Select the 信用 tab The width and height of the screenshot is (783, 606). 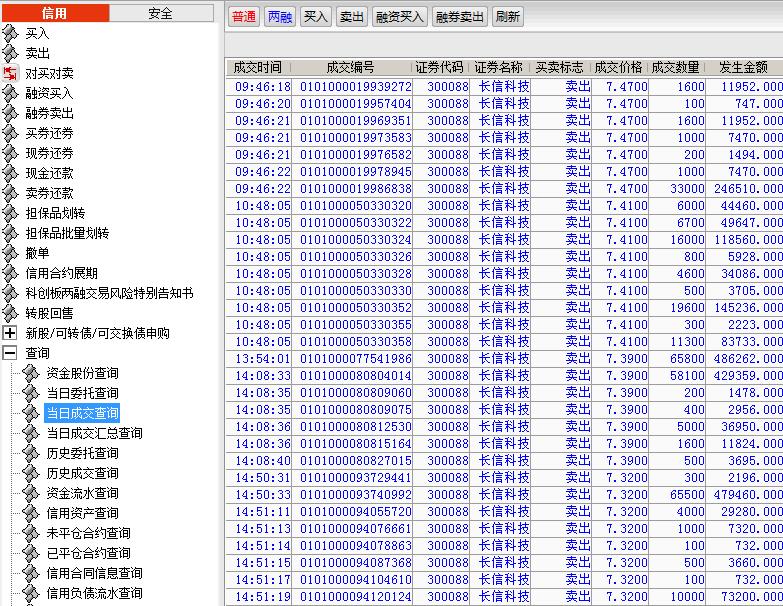(x=55, y=13)
